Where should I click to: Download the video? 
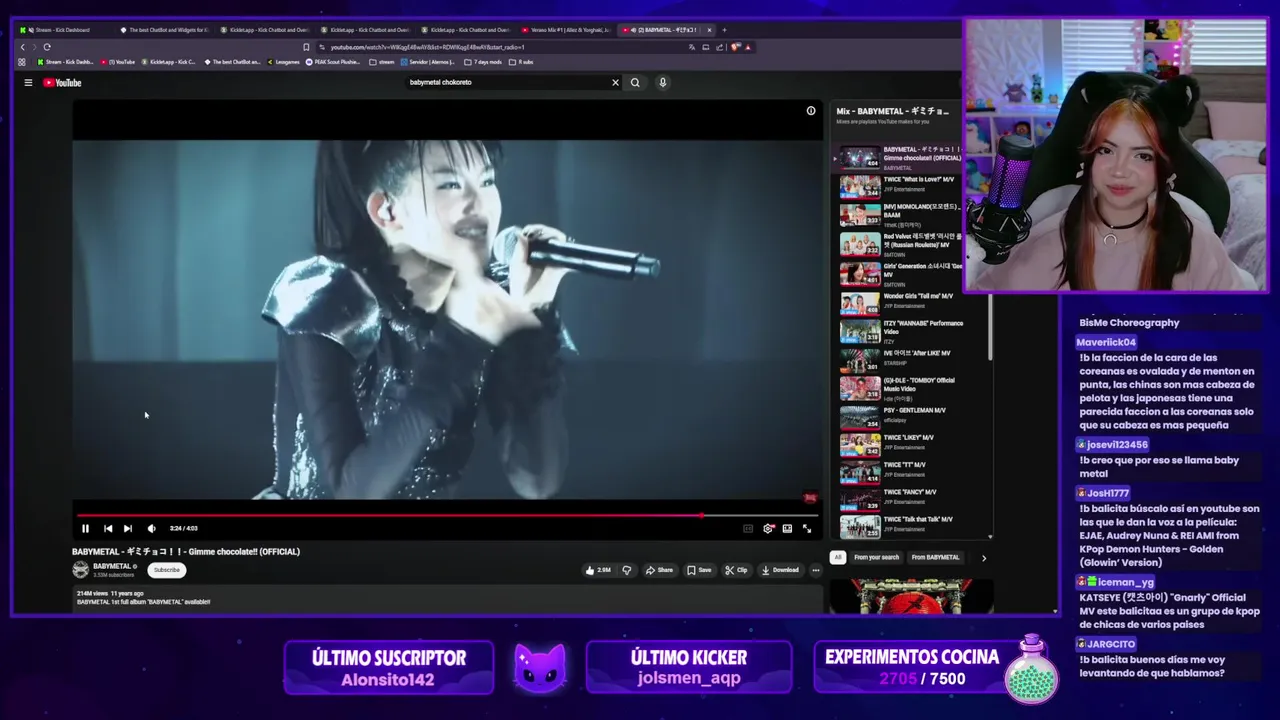pyautogui.click(x=780, y=570)
